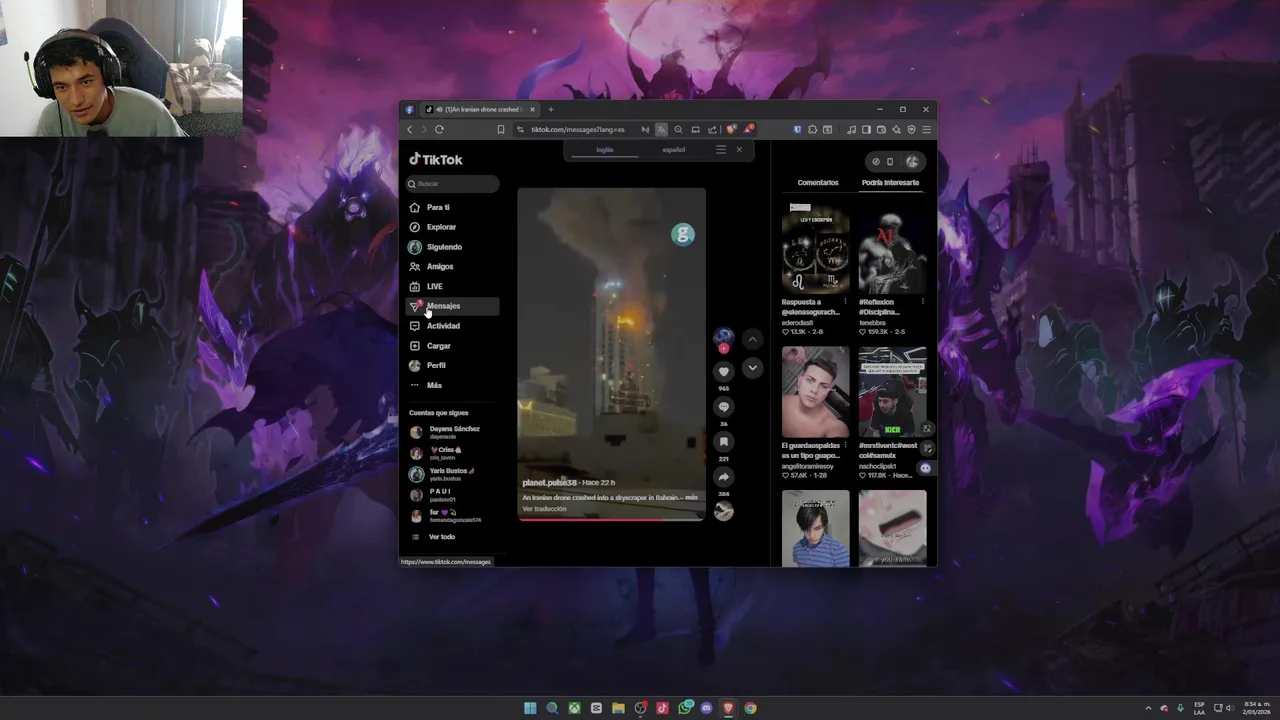The height and width of the screenshot is (720, 1280).
Task: Open Windows Start menu
Action: (x=530, y=708)
